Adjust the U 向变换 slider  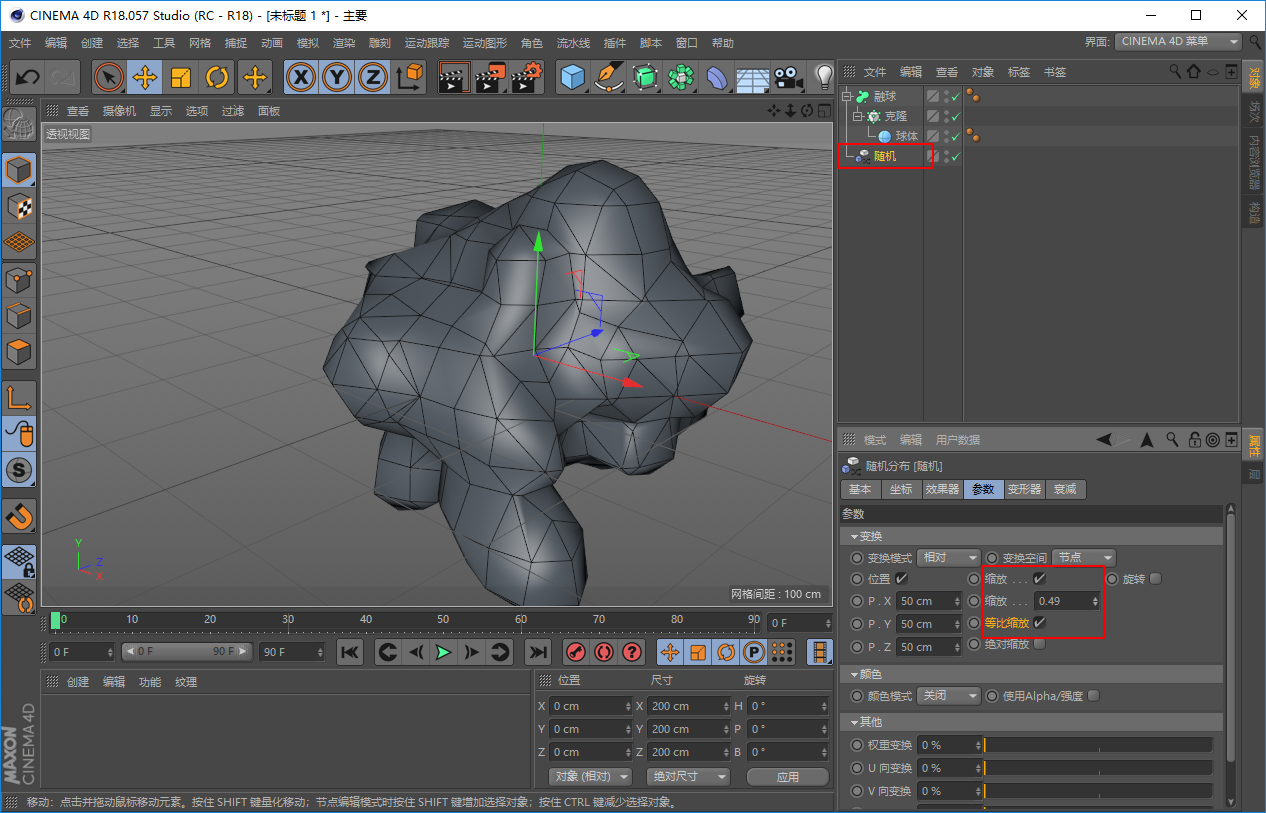click(x=1098, y=768)
